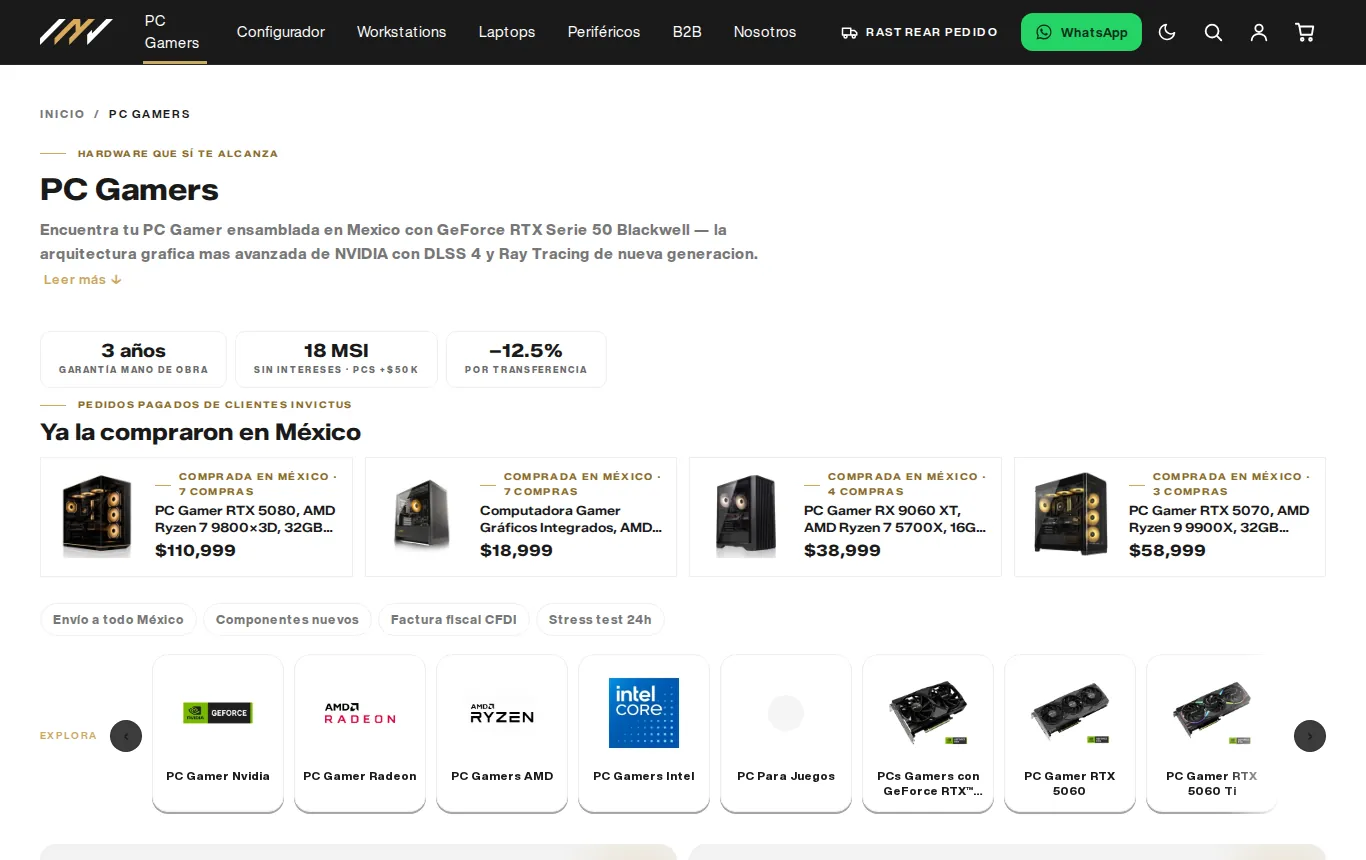Screen dimensions: 1366x860
Task: Select the PC Gamer Radeon category card
Action: tap(360, 733)
